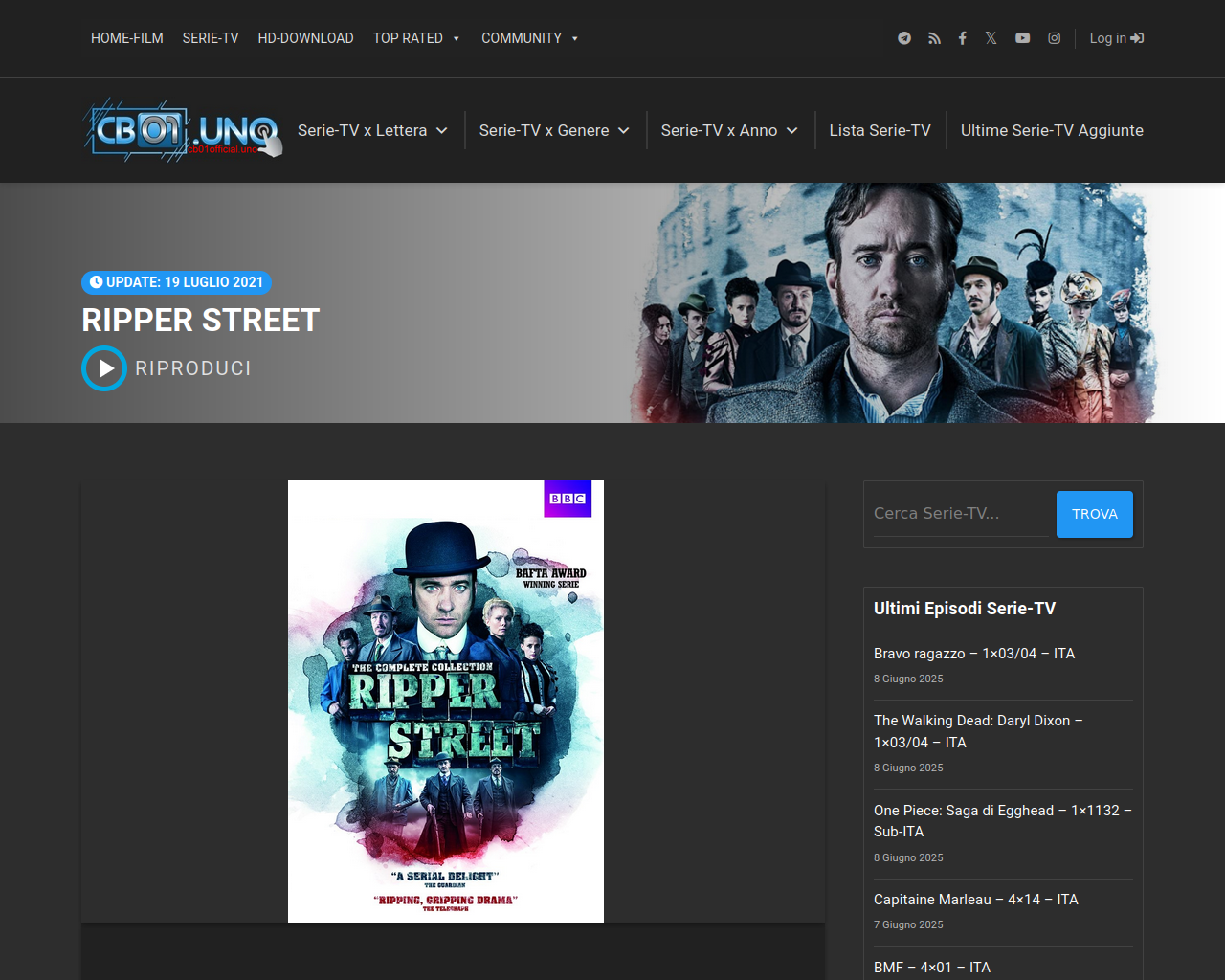Image resolution: width=1225 pixels, height=980 pixels.
Task: Open Bravo ragazzo 1×03/04 ITA episode
Action: (974, 654)
